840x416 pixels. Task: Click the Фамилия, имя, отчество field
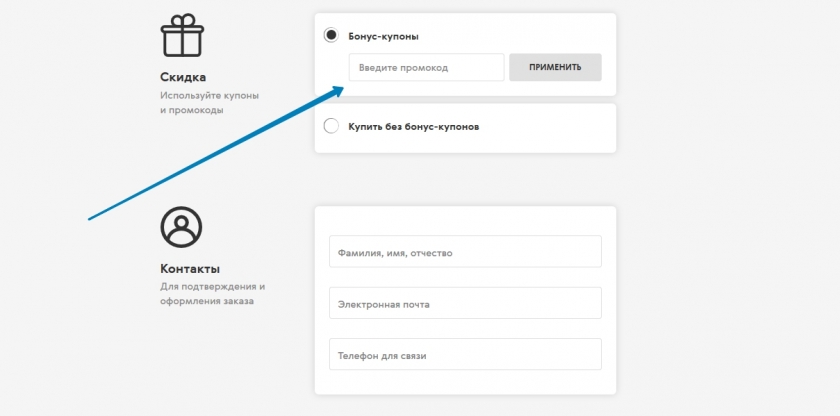click(464, 252)
